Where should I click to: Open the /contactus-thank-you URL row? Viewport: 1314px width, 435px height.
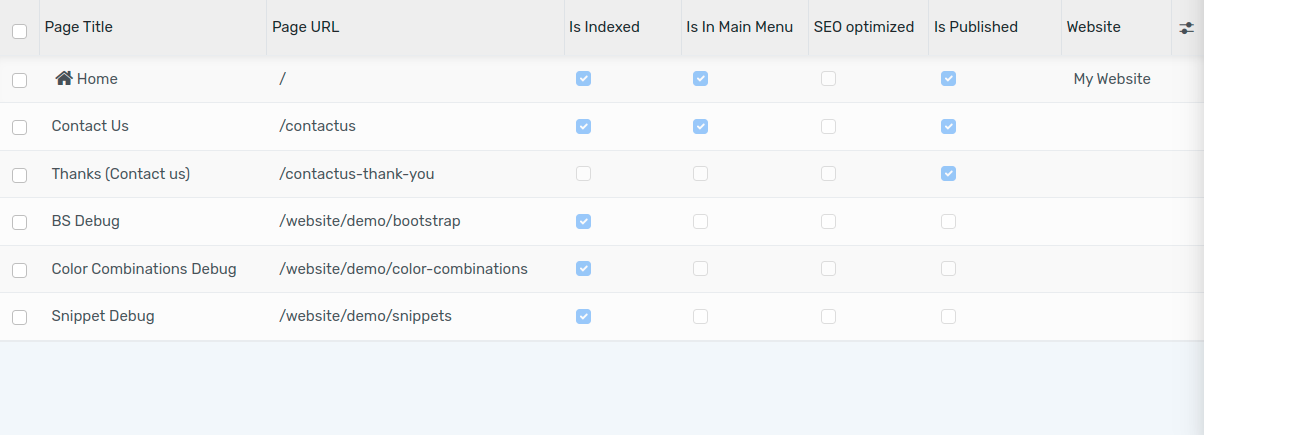[x=357, y=174]
